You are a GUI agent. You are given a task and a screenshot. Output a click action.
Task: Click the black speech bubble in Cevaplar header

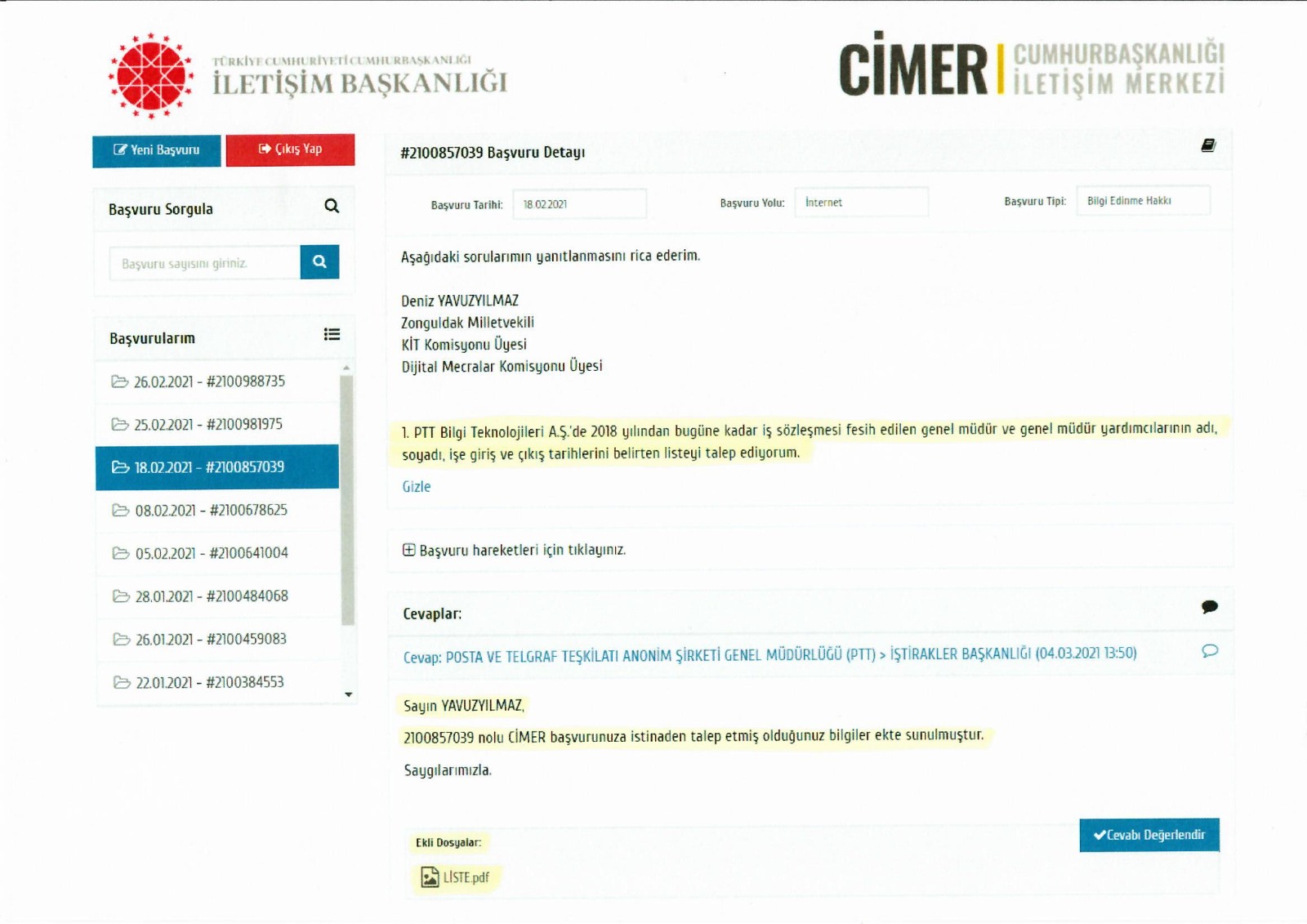click(1210, 606)
